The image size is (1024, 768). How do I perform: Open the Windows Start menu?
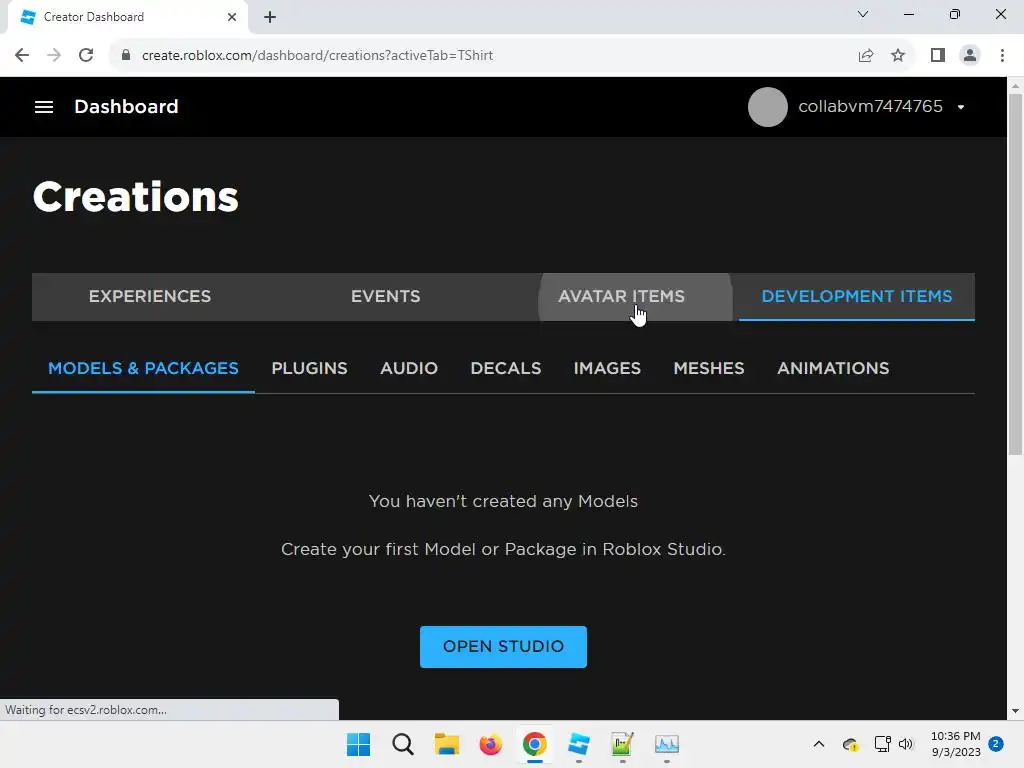pyautogui.click(x=359, y=744)
